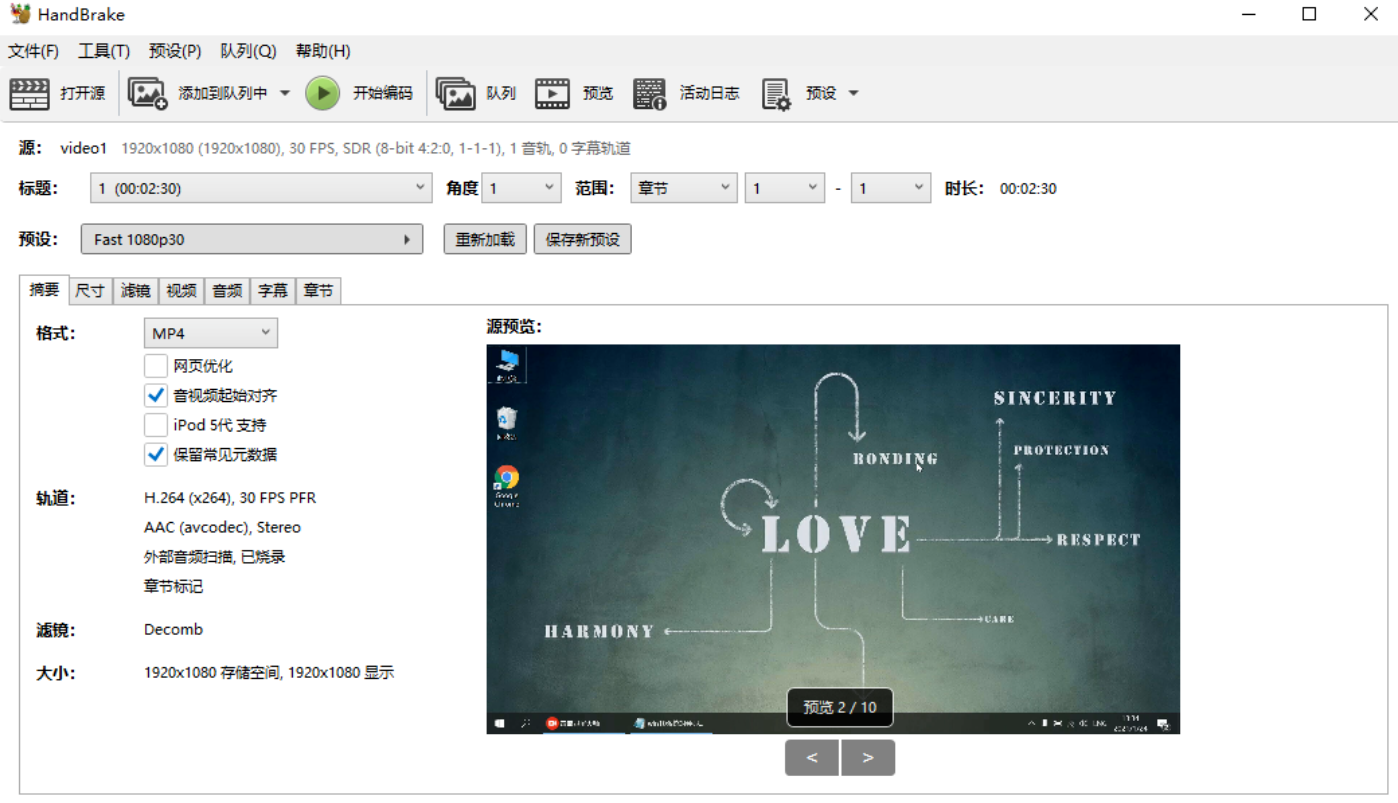Go to next preview image with > button
Viewport: 1398px width, 803px height.
tap(868, 758)
